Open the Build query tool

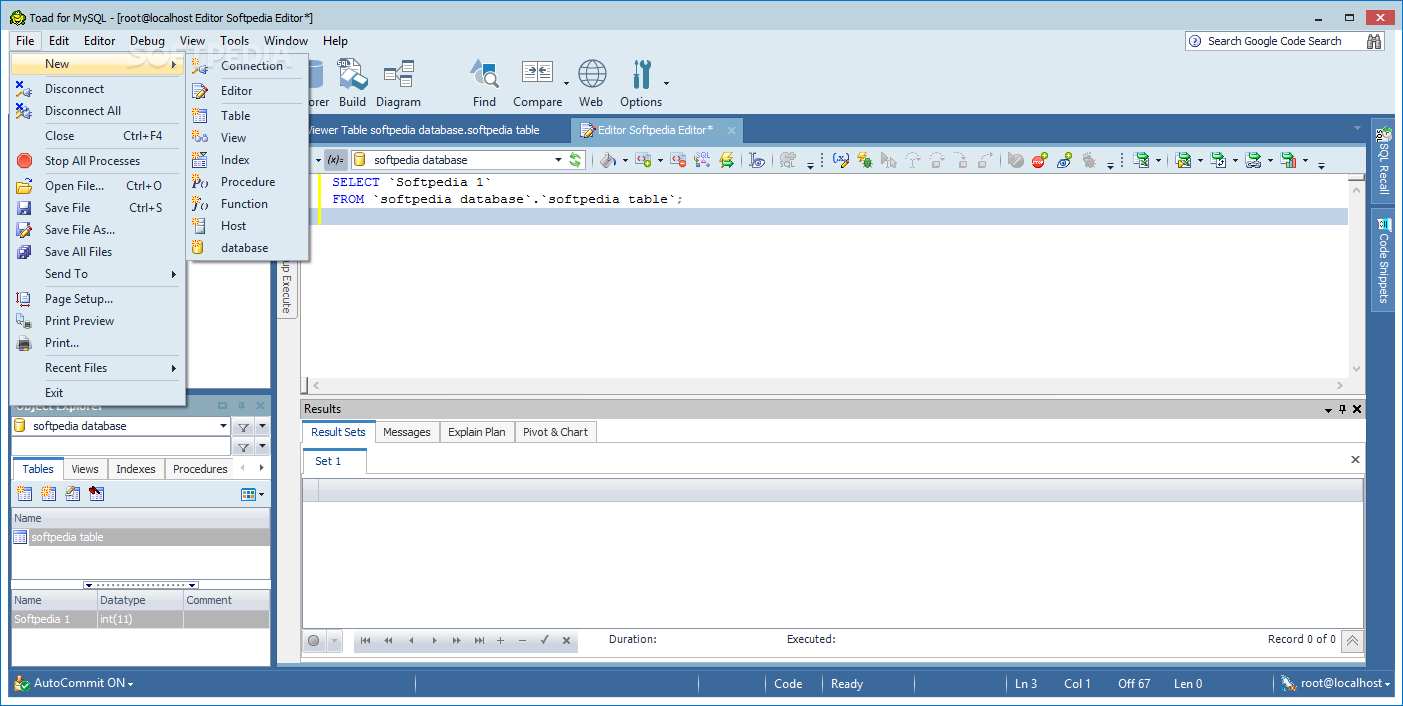tap(352, 83)
